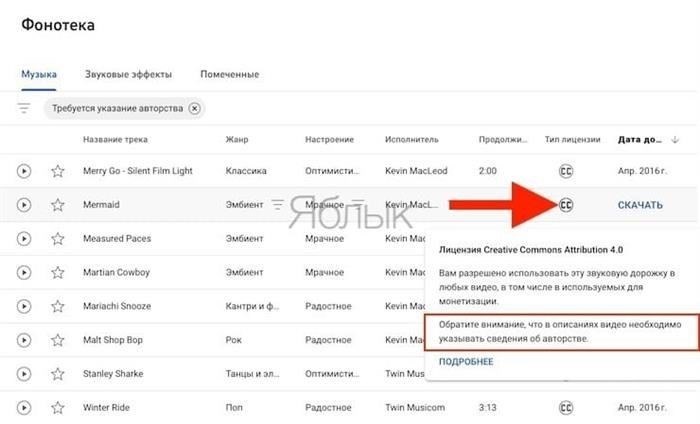Click the Классика genre in Merry Go row

click(246, 171)
